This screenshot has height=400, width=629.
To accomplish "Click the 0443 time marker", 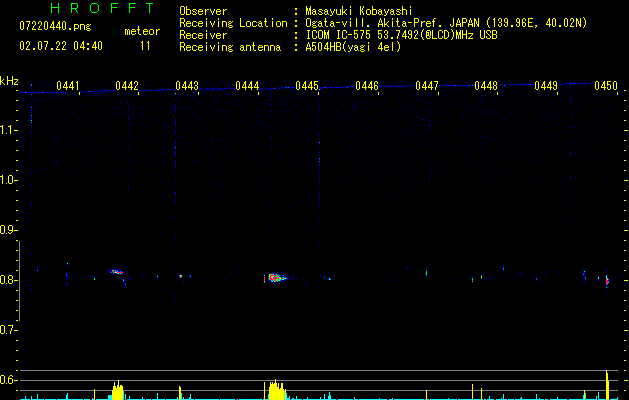I will pyautogui.click(x=187, y=86).
